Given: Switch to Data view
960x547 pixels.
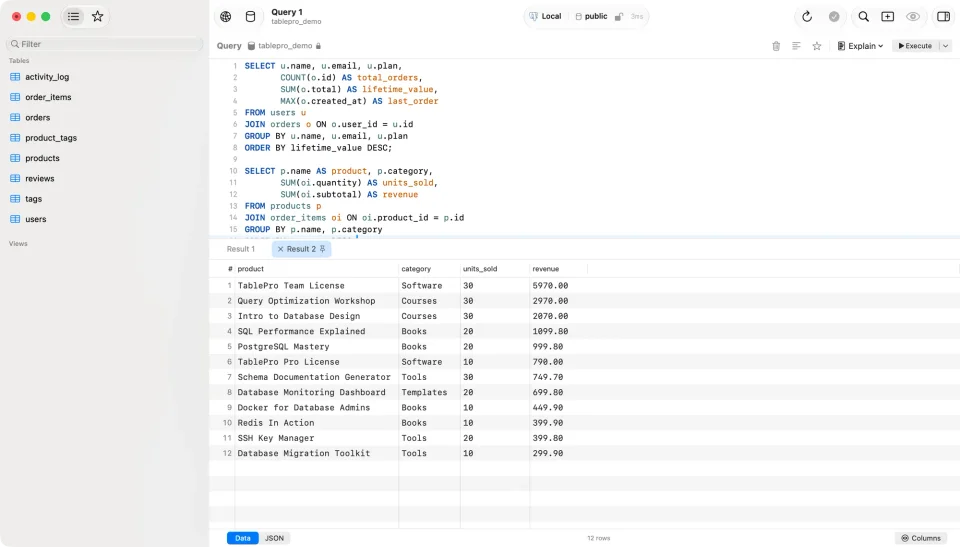Looking at the screenshot, I should pyautogui.click(x=242, y=538).
